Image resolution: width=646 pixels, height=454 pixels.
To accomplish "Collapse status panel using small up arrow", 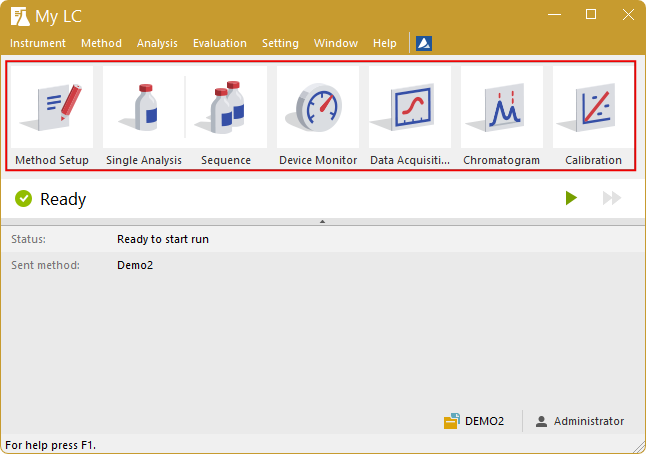I will click(323, 222).
